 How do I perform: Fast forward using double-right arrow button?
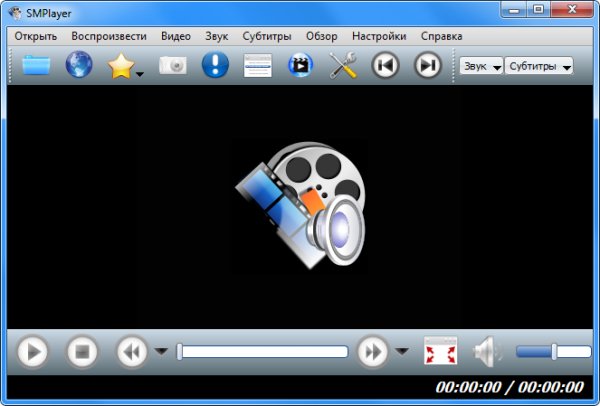point(372,351)
